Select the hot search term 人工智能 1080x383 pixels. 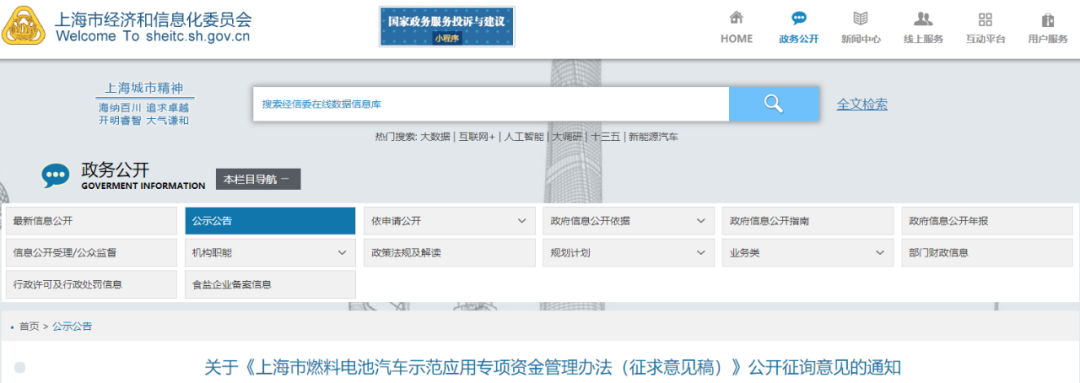523,136
